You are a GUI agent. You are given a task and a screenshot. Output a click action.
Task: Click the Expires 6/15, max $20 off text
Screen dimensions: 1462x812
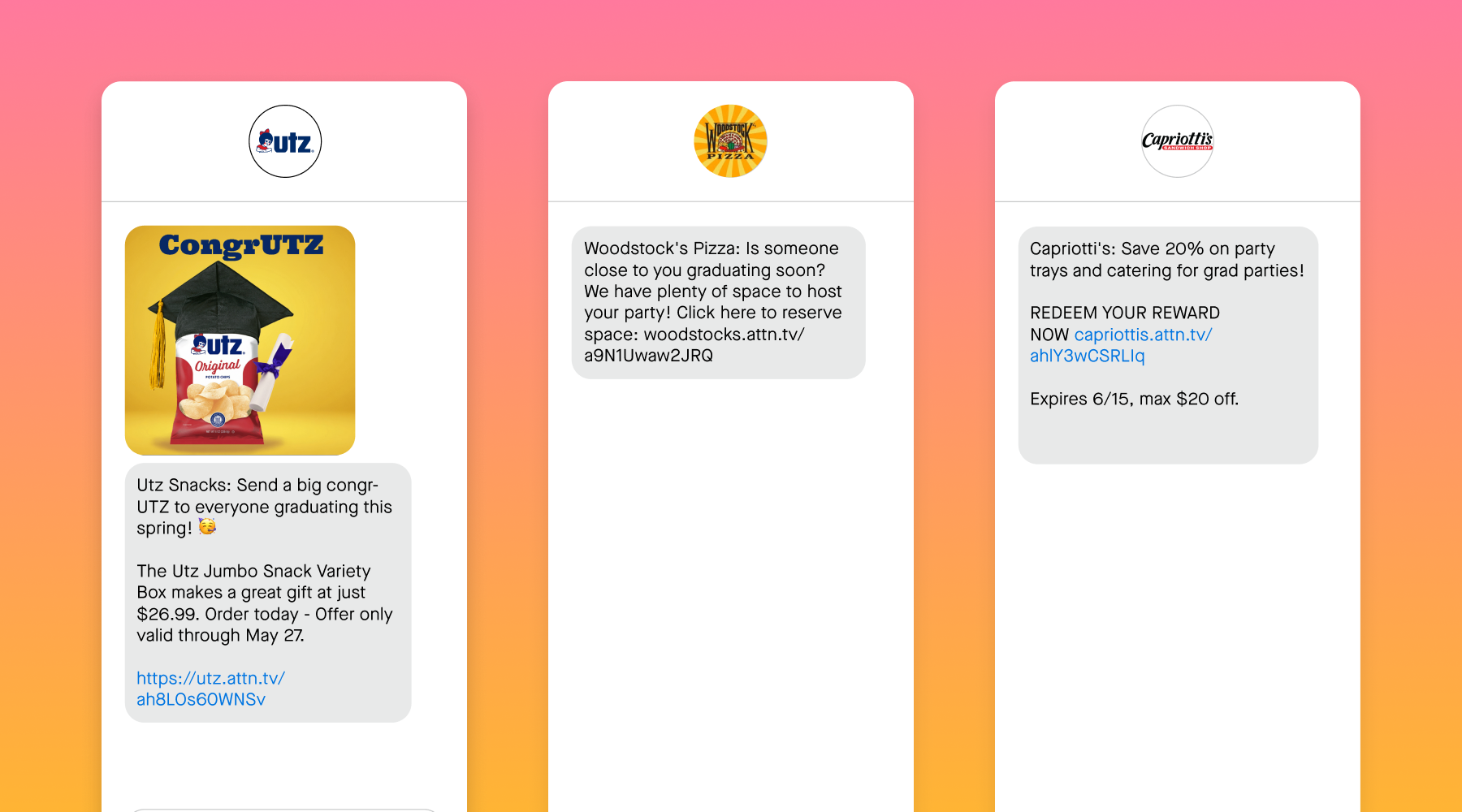coord(1135,399)
